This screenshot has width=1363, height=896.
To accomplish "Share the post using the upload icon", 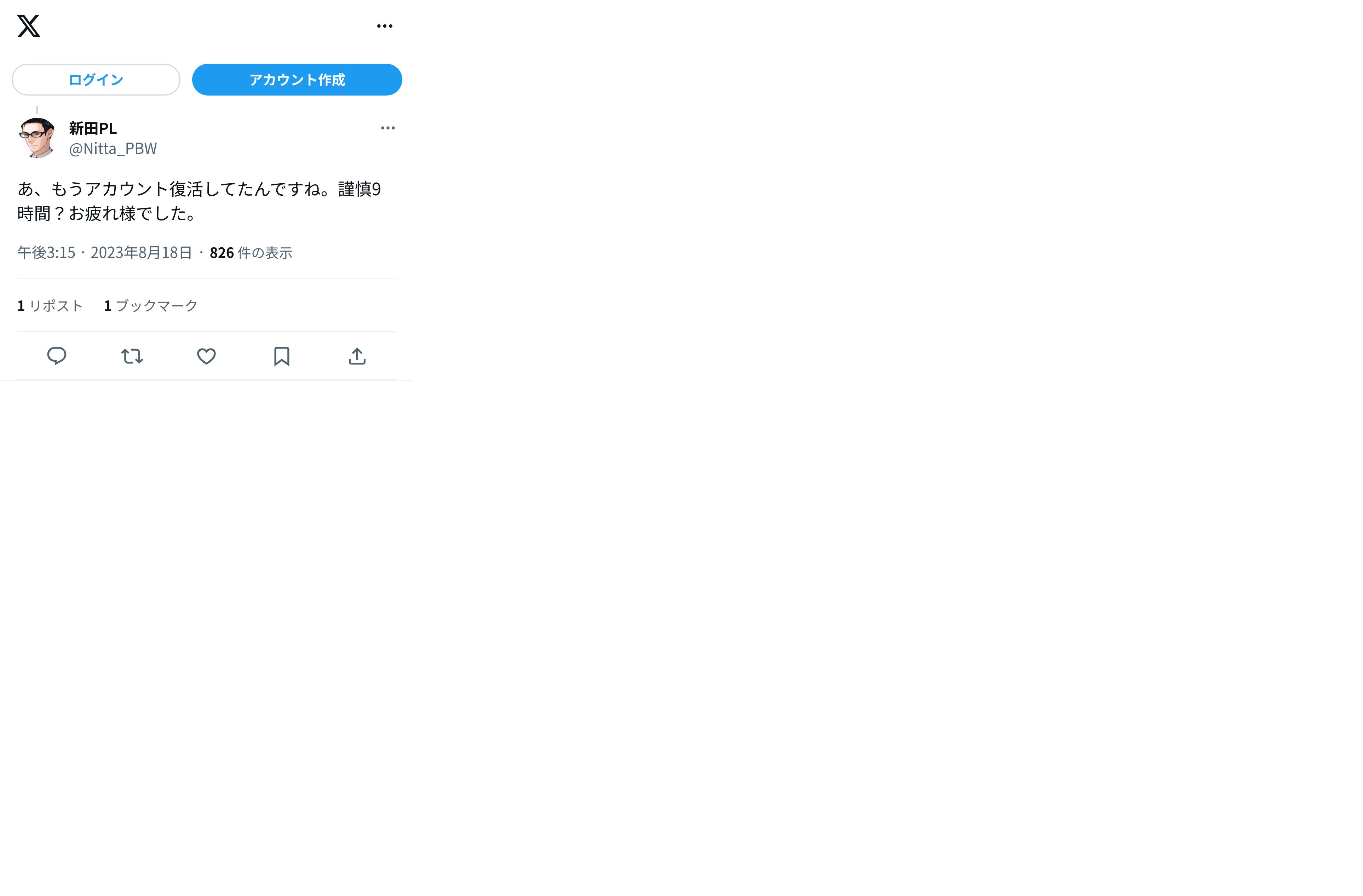I will [357, 356].
